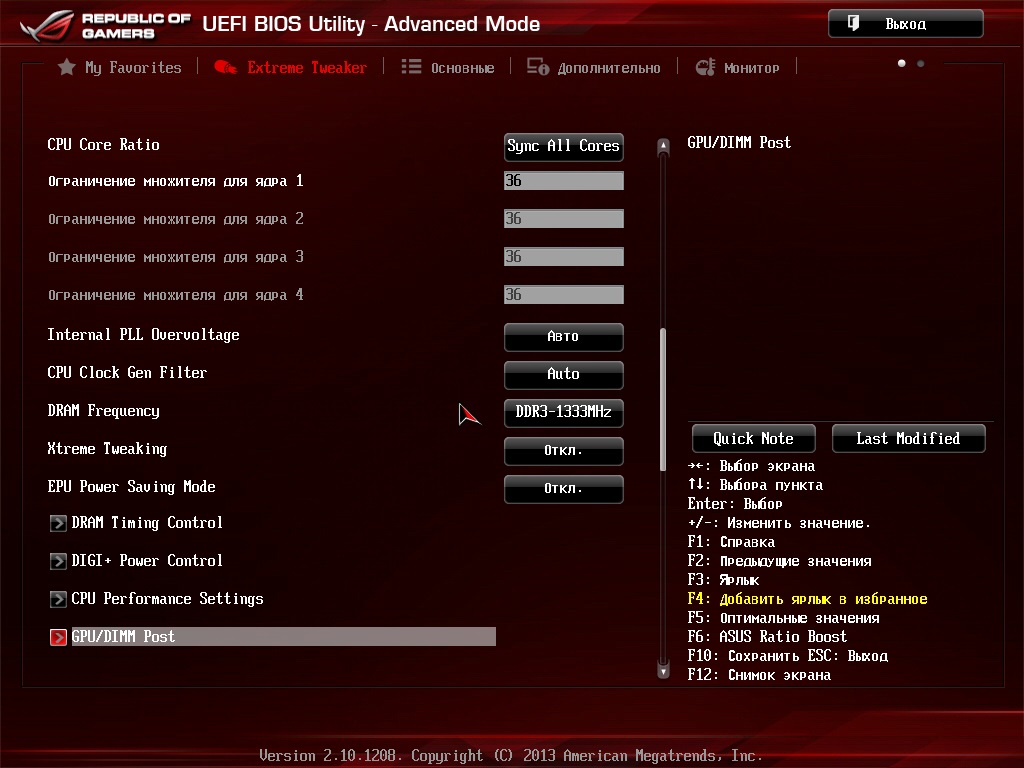Select DRAM Timing Control submenu
This screenshot has height=768, width=1024.
tap(147, 522)
